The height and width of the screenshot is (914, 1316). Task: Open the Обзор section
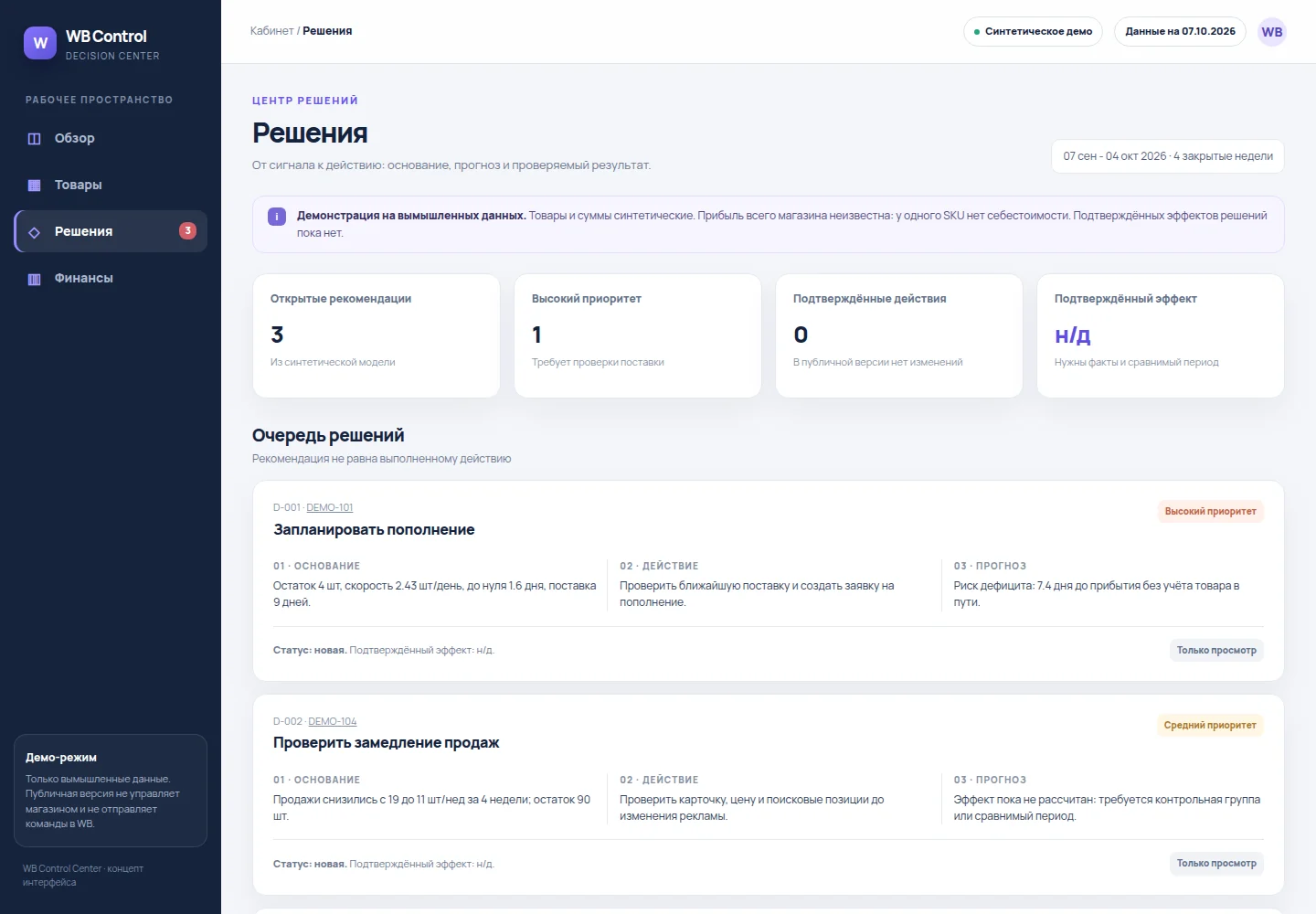pyautogui.click(x=111, y=139)
